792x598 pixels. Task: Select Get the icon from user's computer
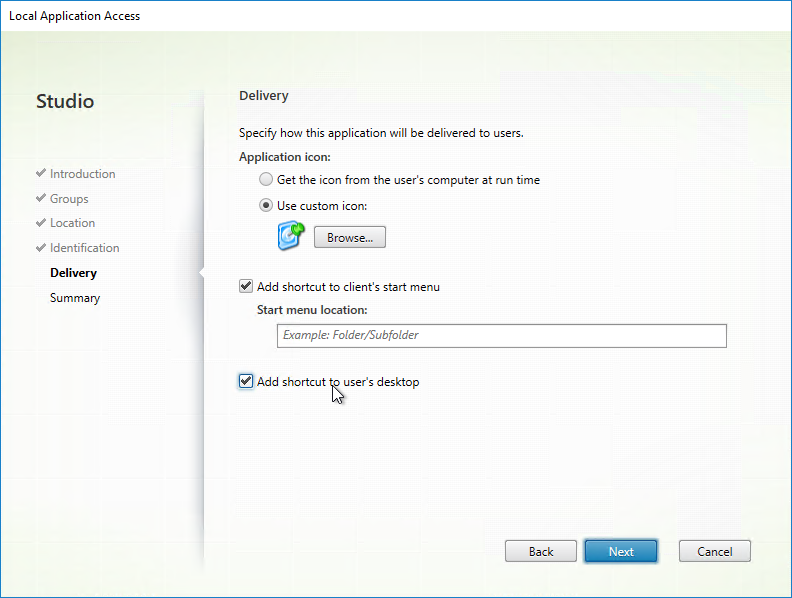tap(266, 179)
